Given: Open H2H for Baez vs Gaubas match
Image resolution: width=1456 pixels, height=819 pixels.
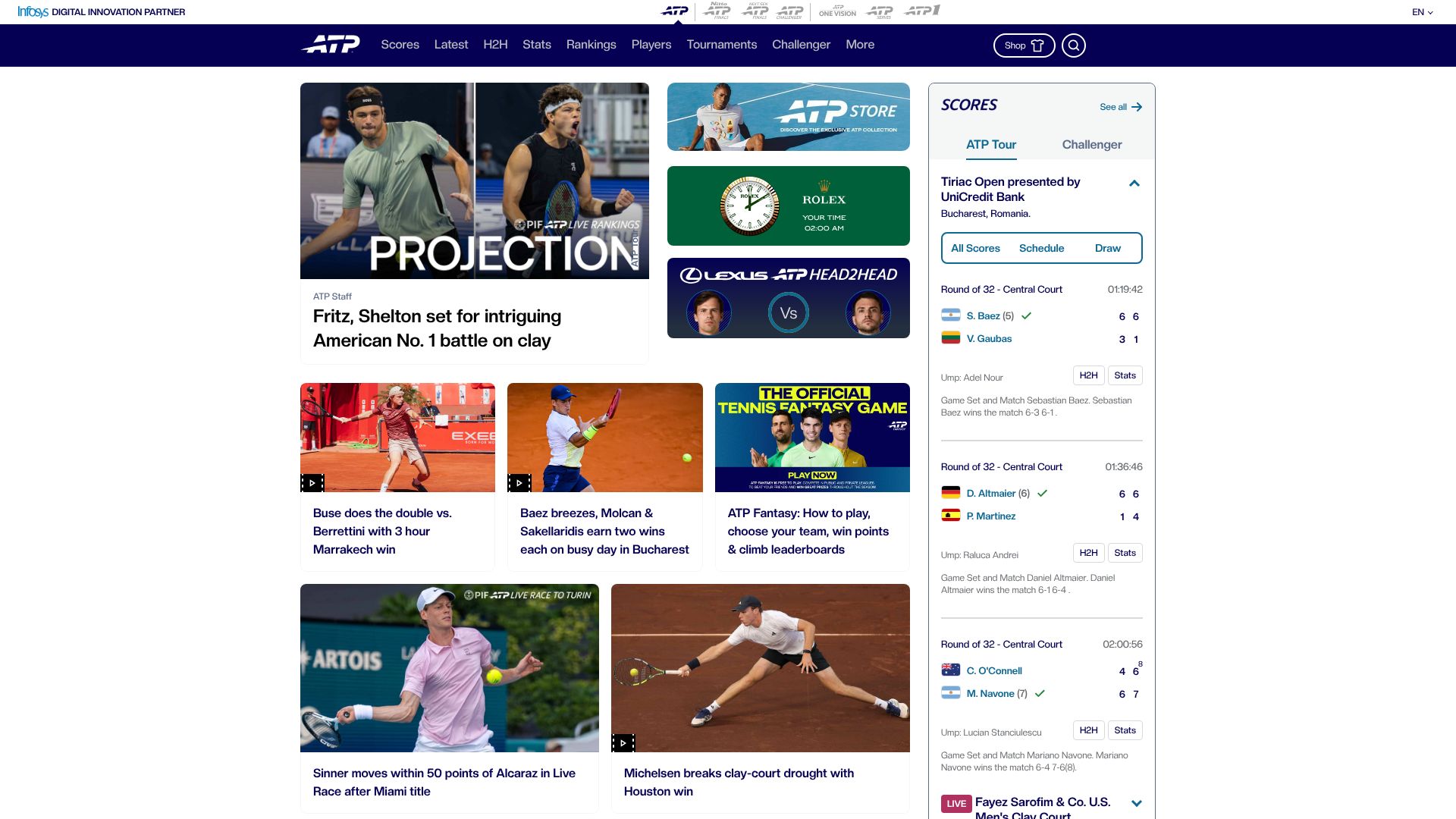Looking at the screenshot, I should click(1088, 375).
